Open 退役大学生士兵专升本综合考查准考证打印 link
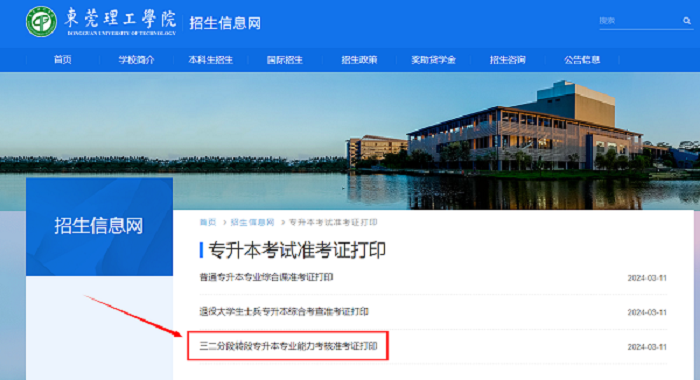 (x=283, y=312)
